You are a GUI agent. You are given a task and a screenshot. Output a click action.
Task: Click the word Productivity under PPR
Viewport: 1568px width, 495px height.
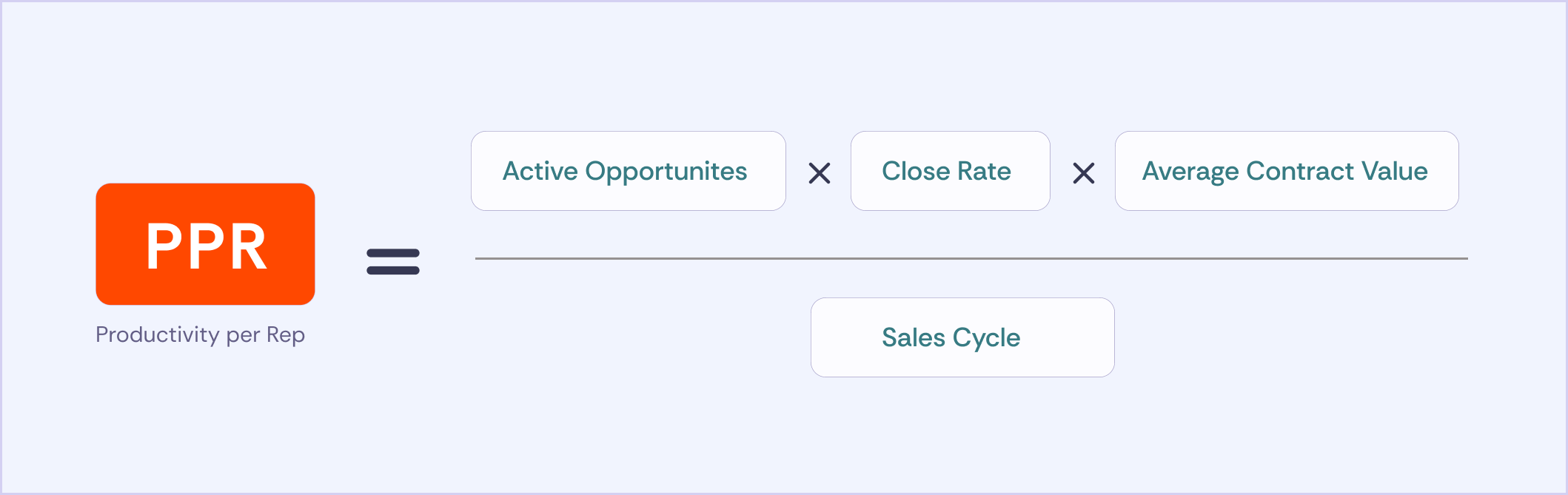[157, 335]
